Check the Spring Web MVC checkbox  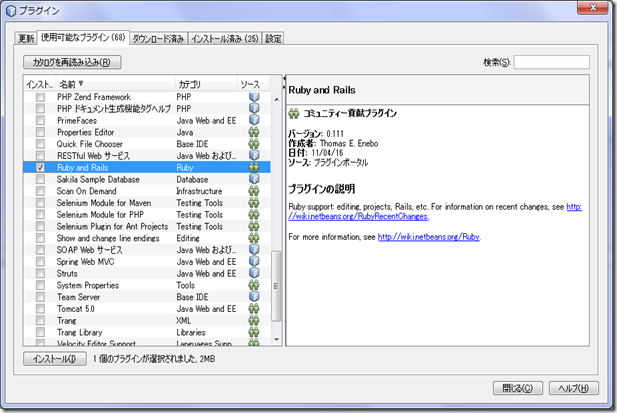[40, 262]
